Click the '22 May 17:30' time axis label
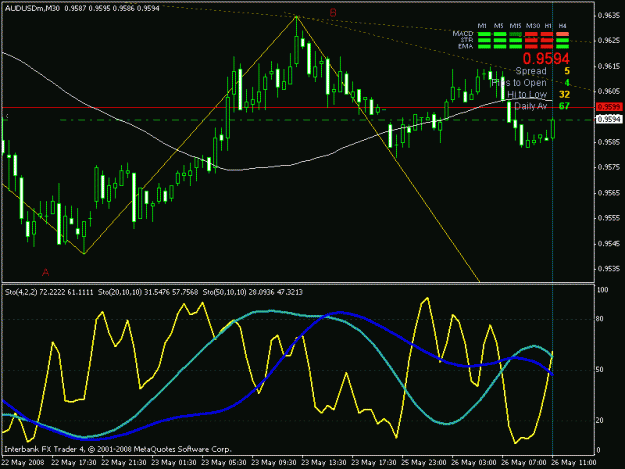Image resolution: width=625 pixels, height=469 pixels. (74, 463)
